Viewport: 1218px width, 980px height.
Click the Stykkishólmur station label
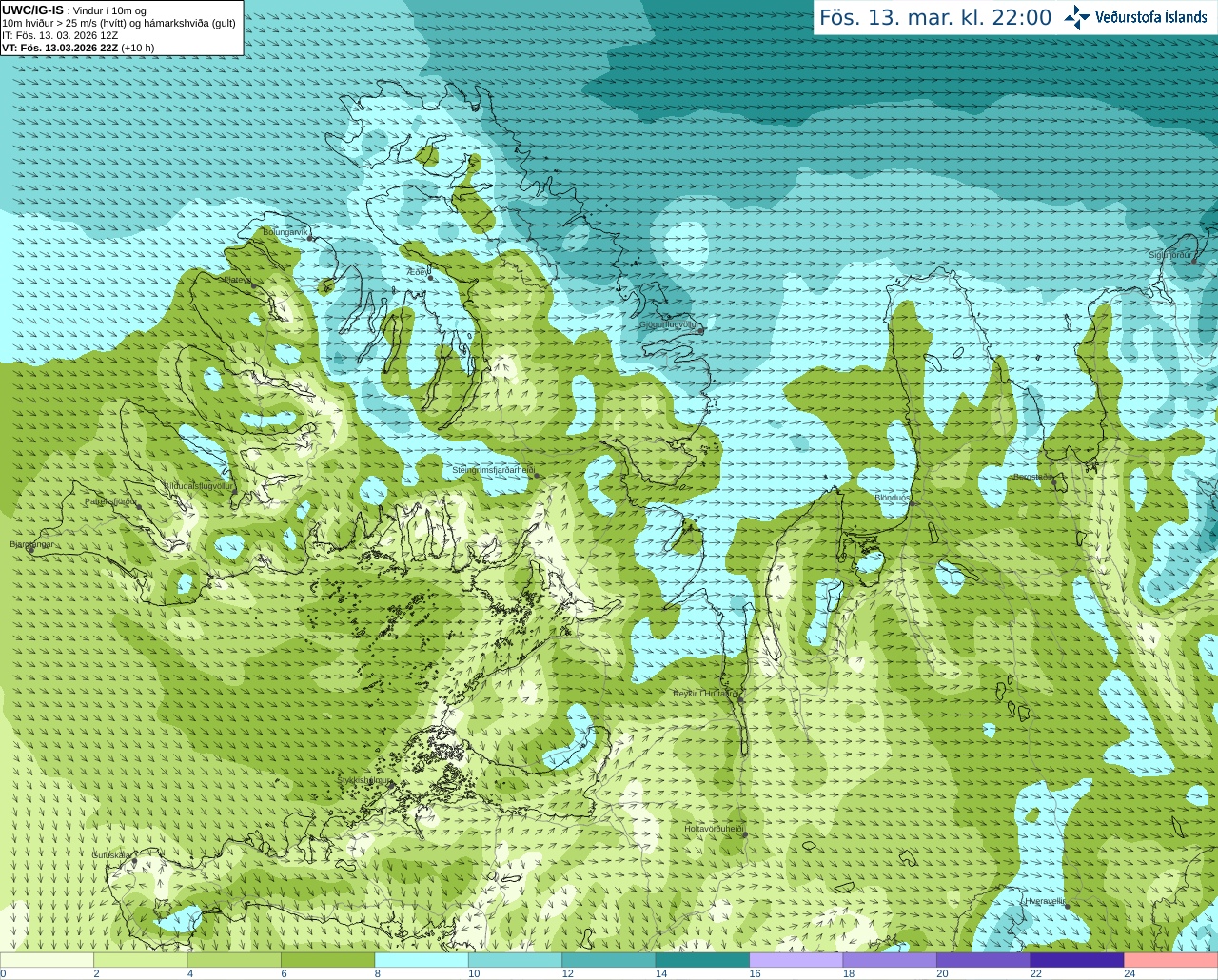[x=363, y=780]
